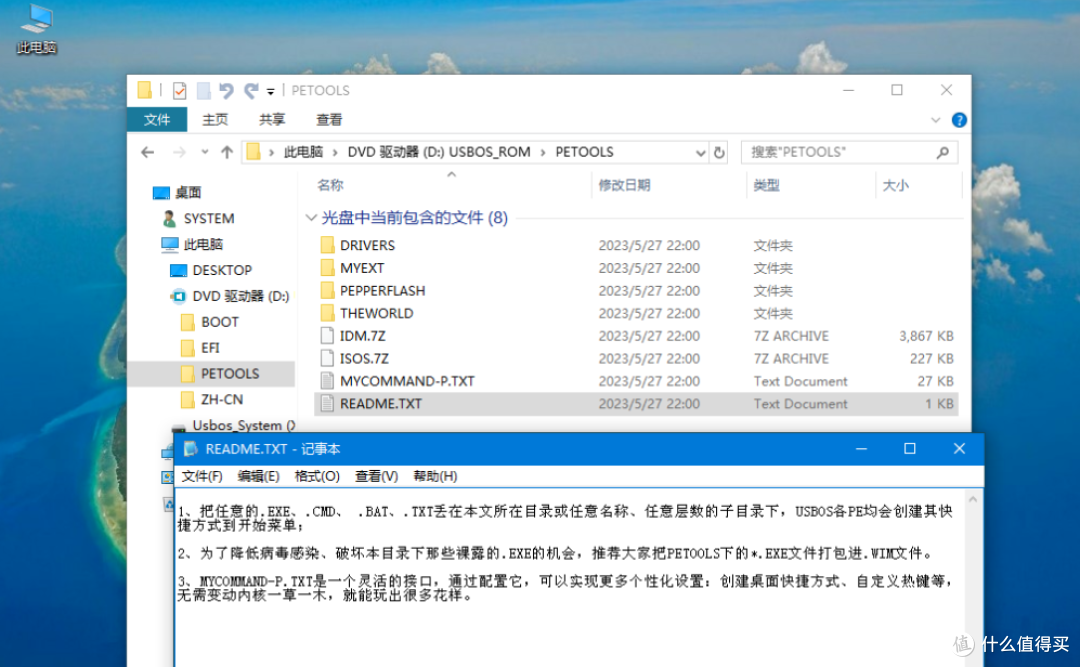Click DVD 驱动器 (D:) USBOS_ROM breadcrumb

(x=439, y=152)
